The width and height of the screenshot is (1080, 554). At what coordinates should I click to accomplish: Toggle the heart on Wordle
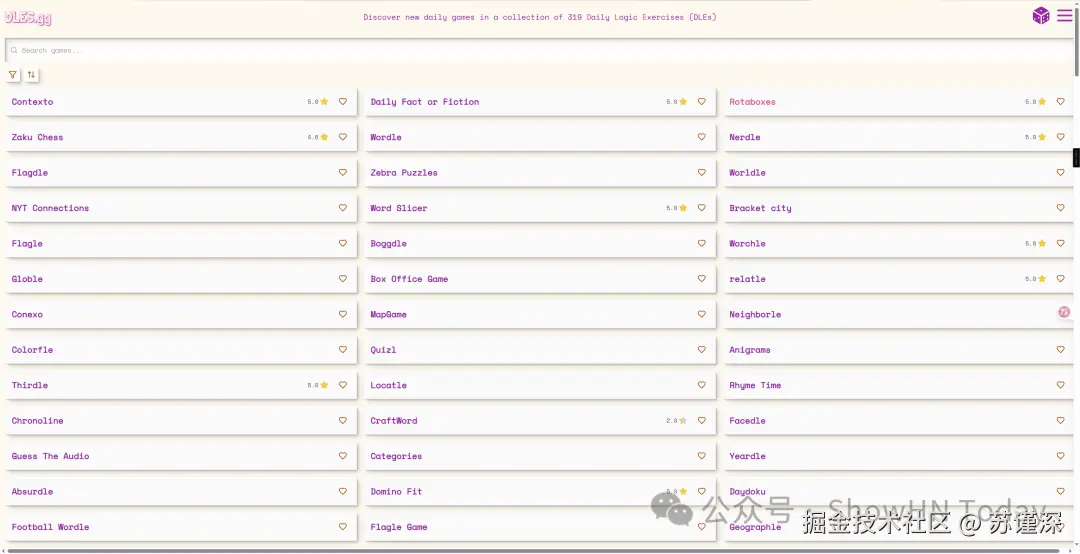tap(701, 137)
